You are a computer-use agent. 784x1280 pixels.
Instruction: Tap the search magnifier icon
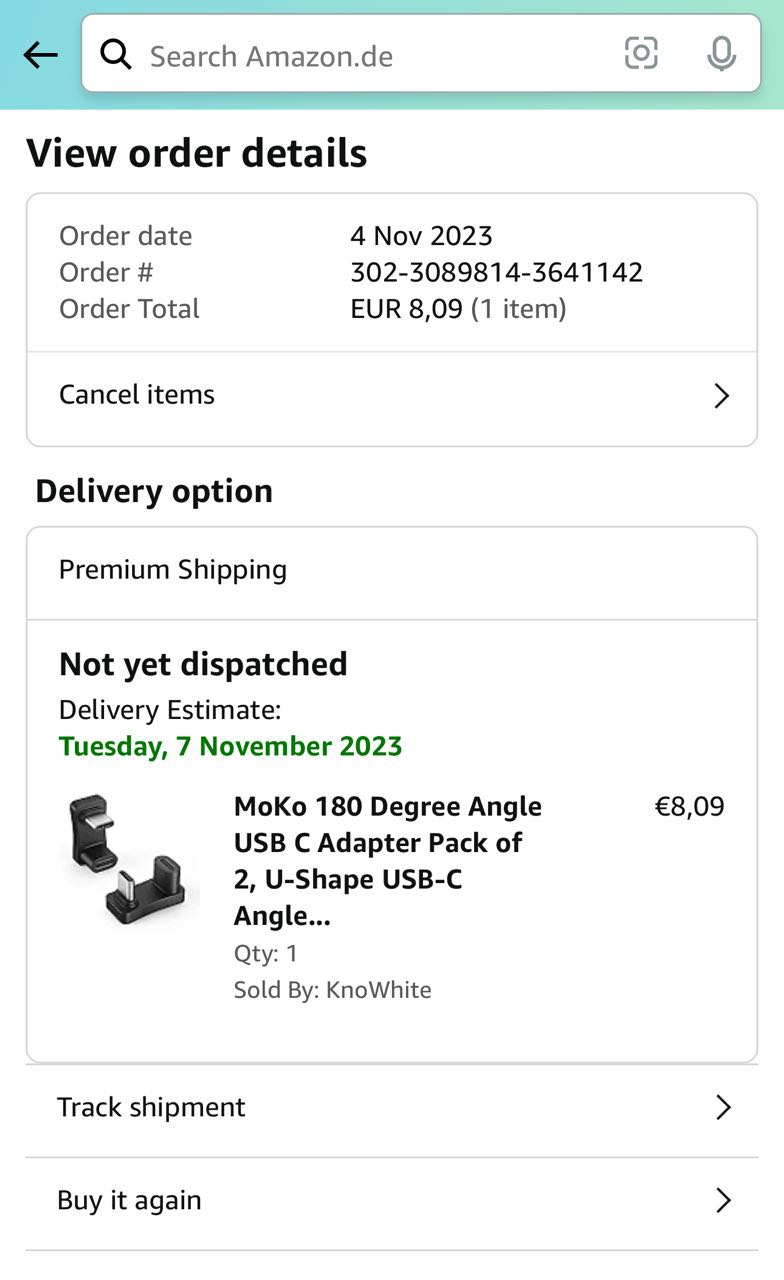pos(116,55)
